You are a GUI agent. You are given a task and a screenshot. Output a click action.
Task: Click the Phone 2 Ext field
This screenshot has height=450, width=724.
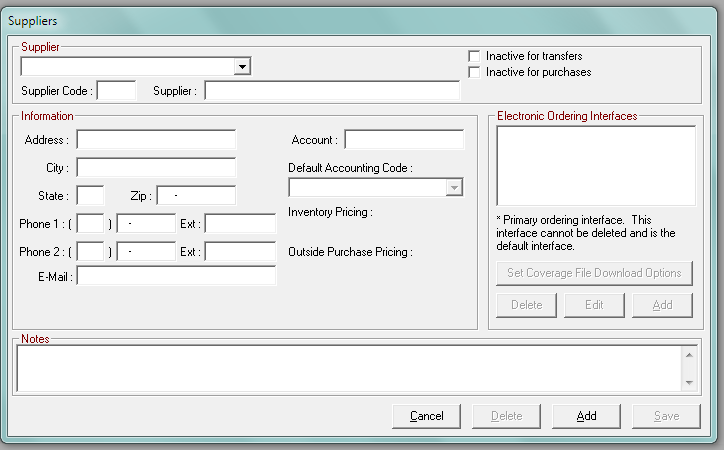[x=240, y=252]
